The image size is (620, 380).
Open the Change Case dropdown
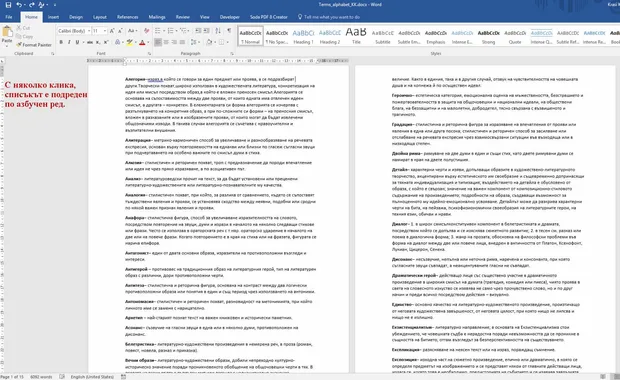tap(132, 31)
